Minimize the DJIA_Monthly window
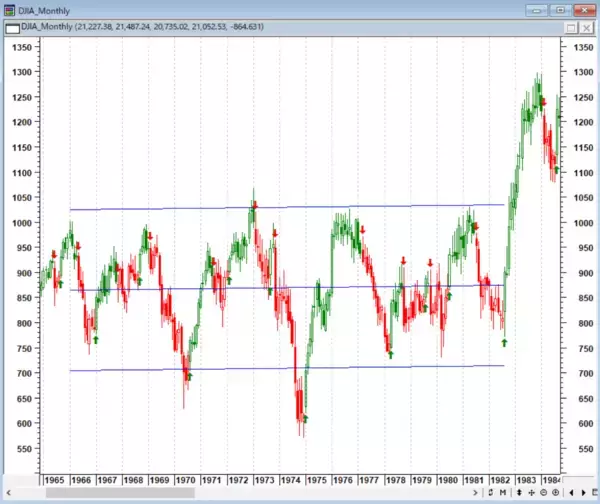600x504 pixels. tap(536, 10)
